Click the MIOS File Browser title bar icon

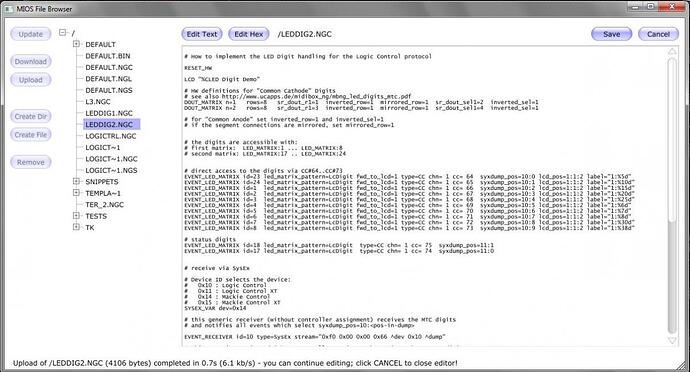[x=8, y=9]
